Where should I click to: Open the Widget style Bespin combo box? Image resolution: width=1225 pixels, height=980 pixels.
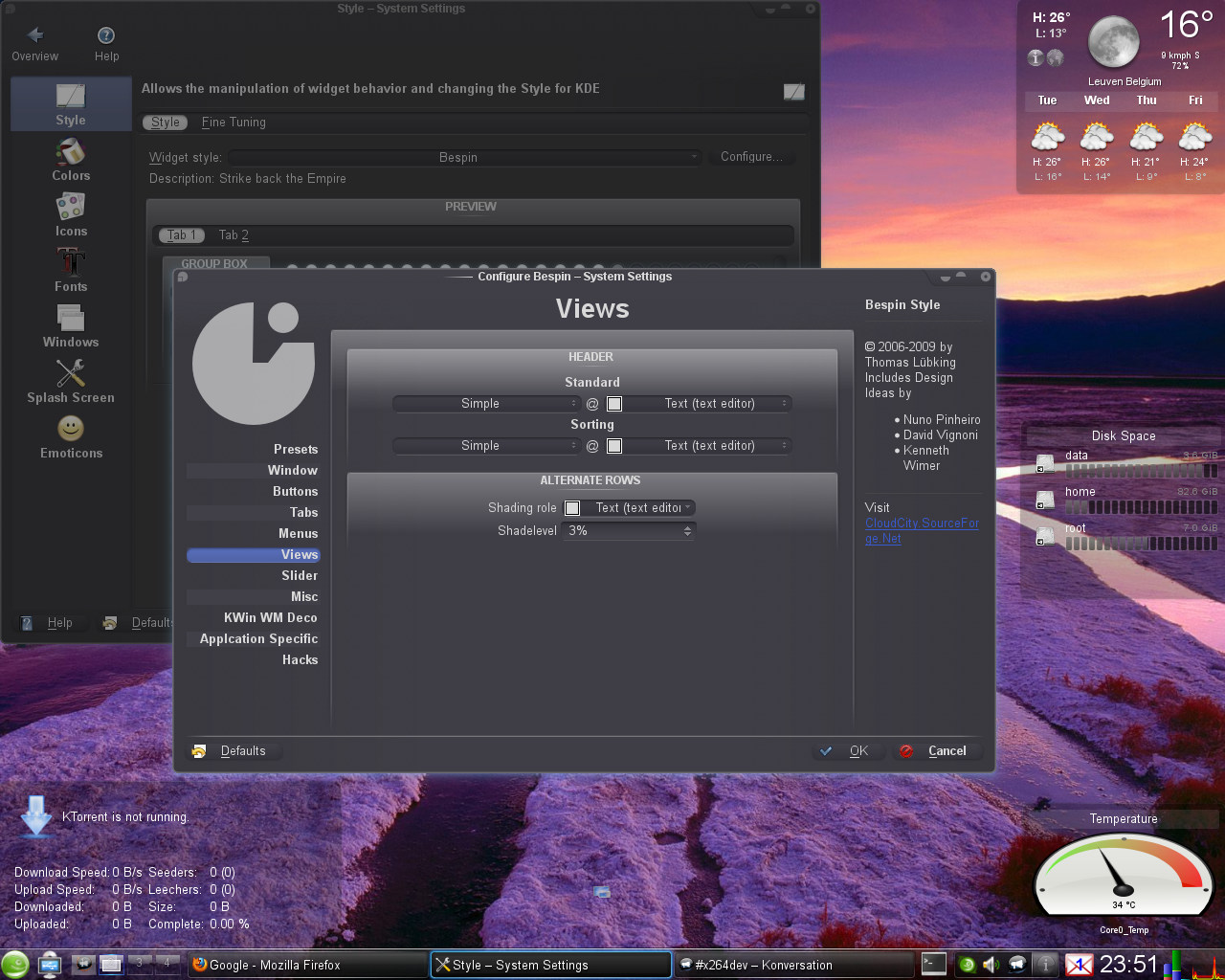464,157
